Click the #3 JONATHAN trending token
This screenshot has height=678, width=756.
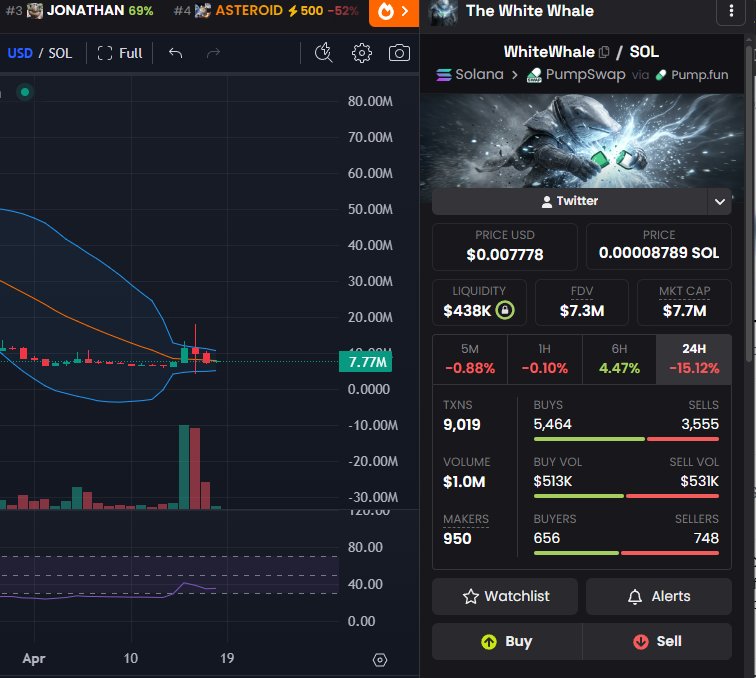(80, 10)
